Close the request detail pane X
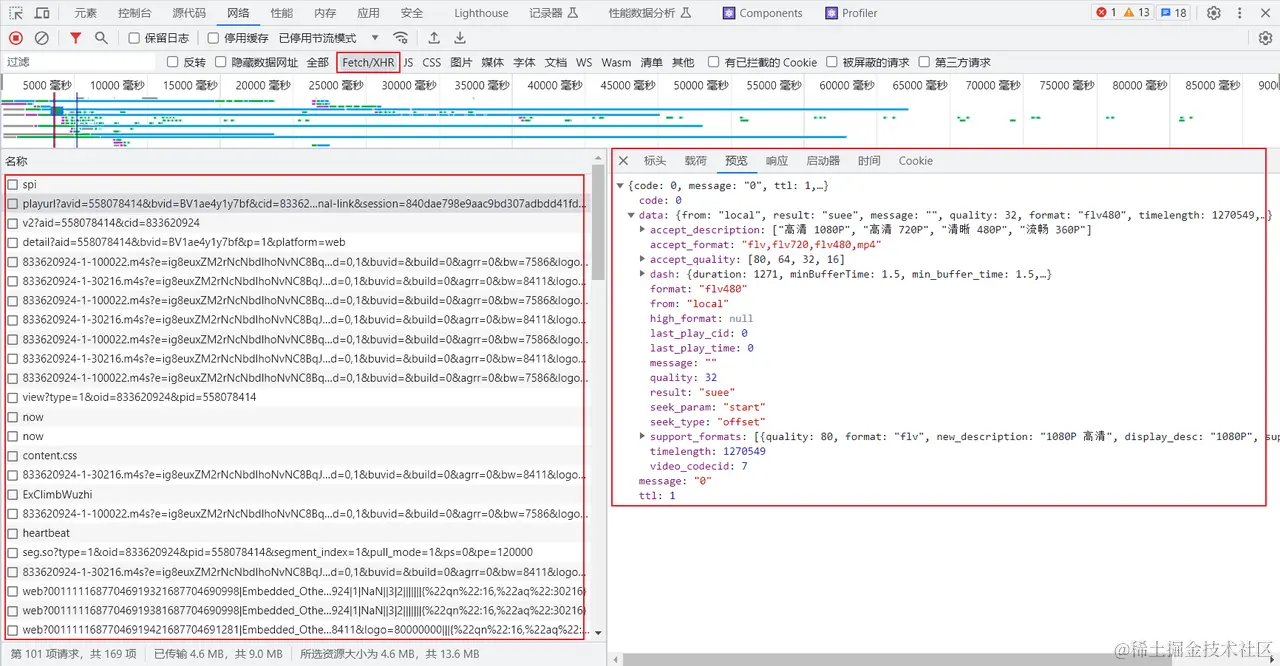1280x666 pixels. pyautogui.click(x=623, y=161)
